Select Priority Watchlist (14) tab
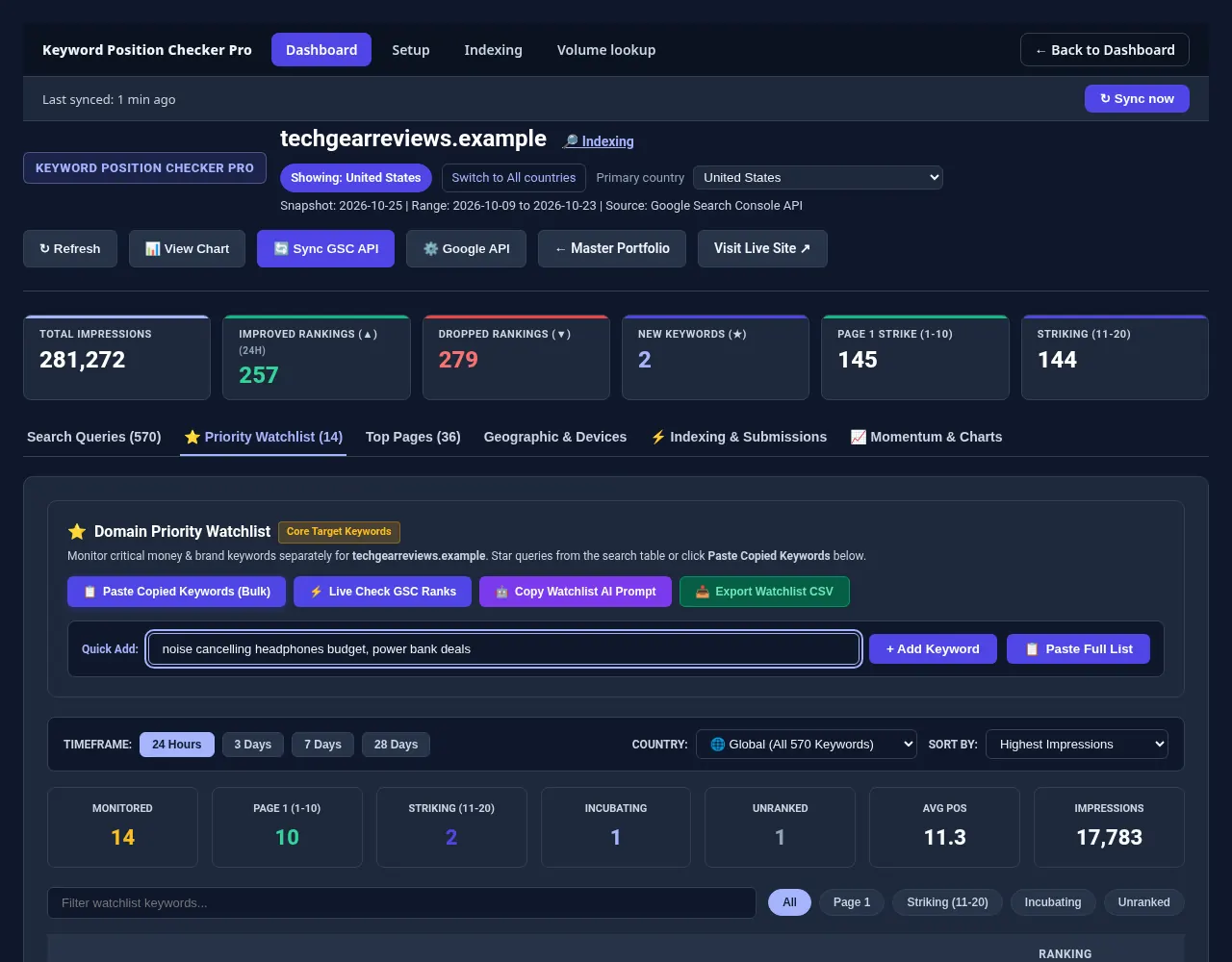The image size is (1232, 962). [263, 437]
